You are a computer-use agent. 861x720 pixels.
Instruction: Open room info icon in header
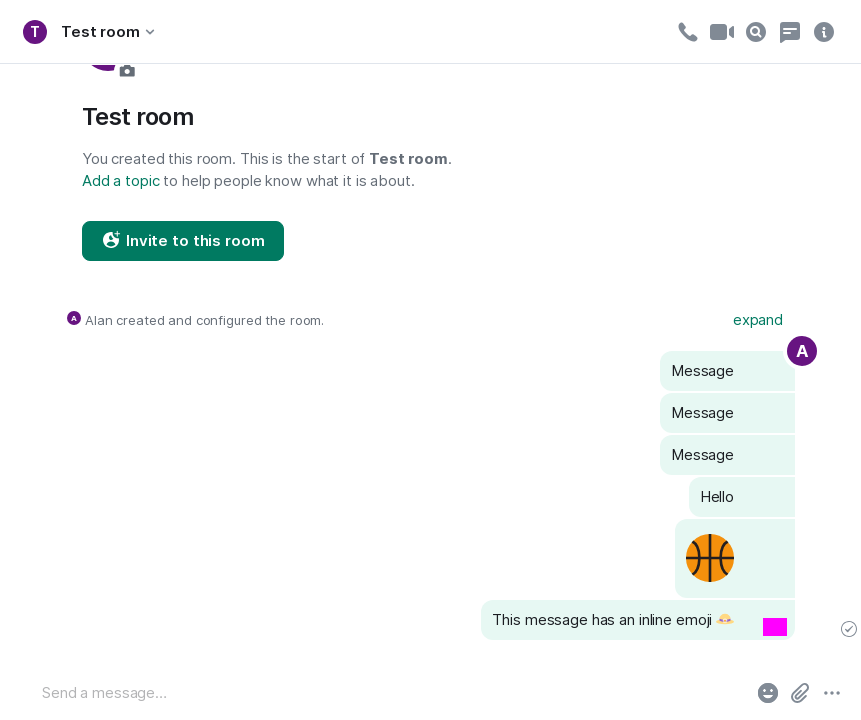(824, 32)
